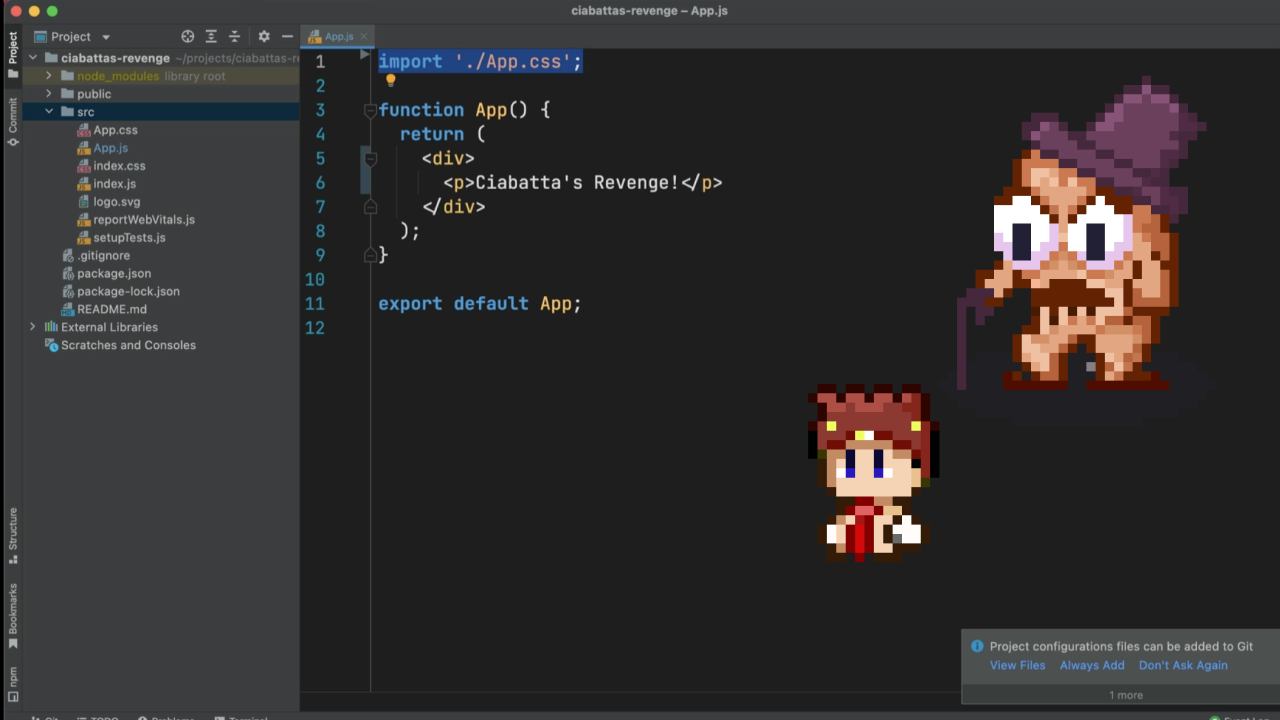Click the macOS green zoom window button
Image resolution: width=1280 pixels, height=720 pixels.
[x=52, y=11]
